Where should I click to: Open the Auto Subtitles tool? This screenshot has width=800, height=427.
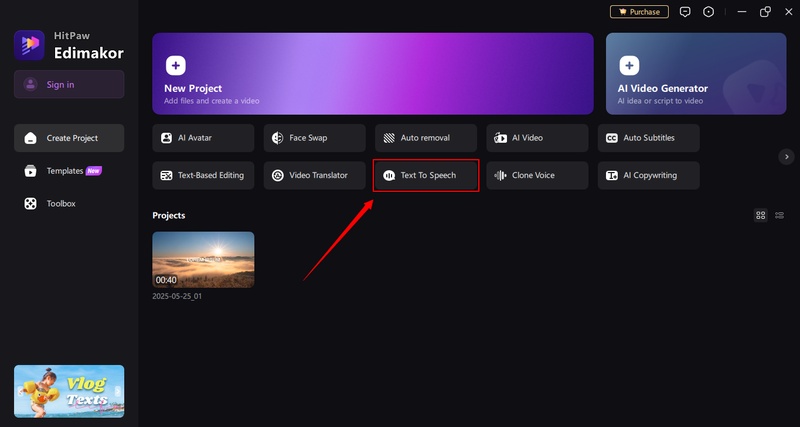point(648,138)
